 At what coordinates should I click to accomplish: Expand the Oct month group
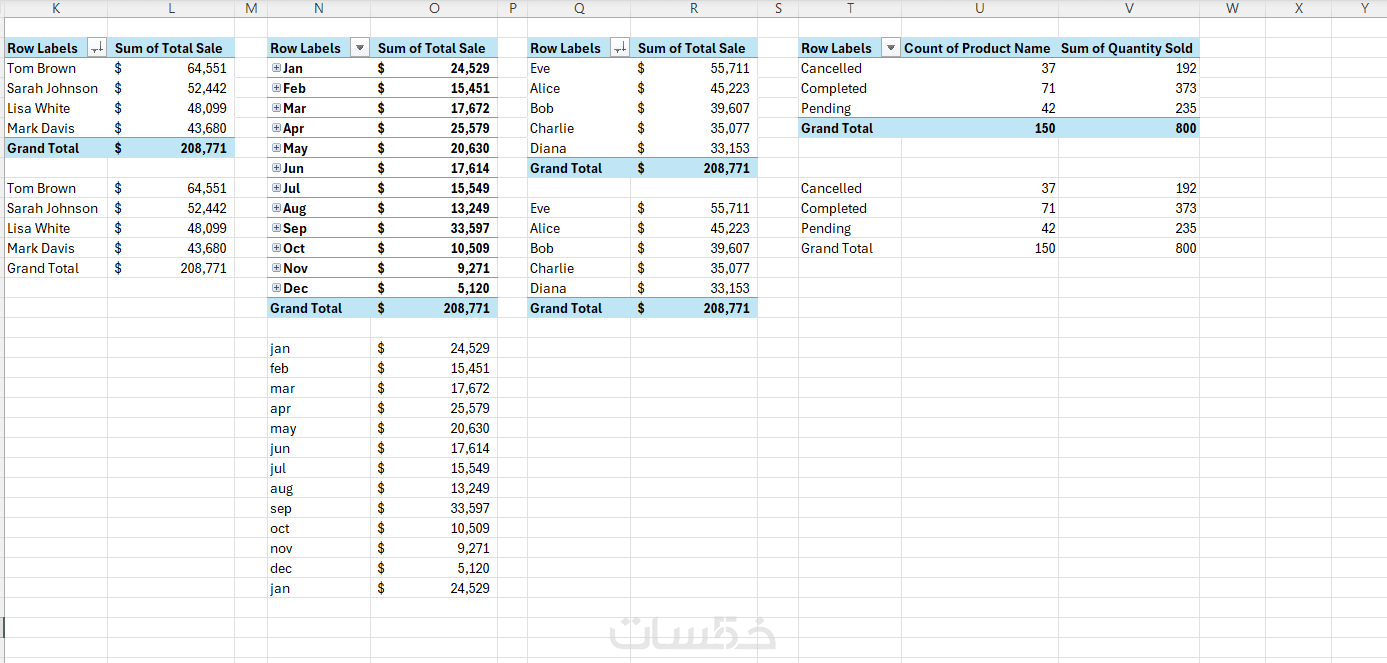click(276, 248)
